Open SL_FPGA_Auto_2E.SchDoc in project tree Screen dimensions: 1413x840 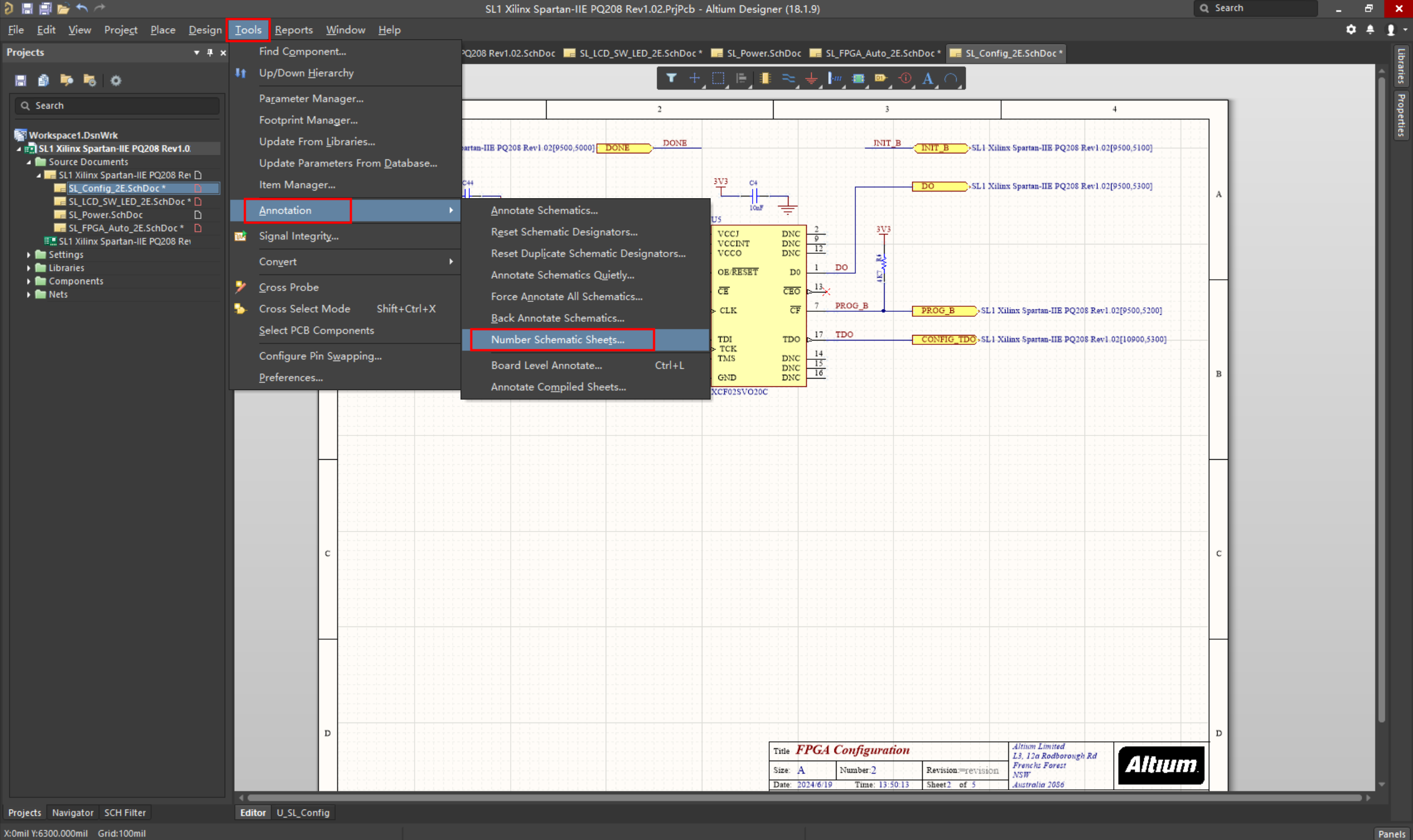(123, 228)
